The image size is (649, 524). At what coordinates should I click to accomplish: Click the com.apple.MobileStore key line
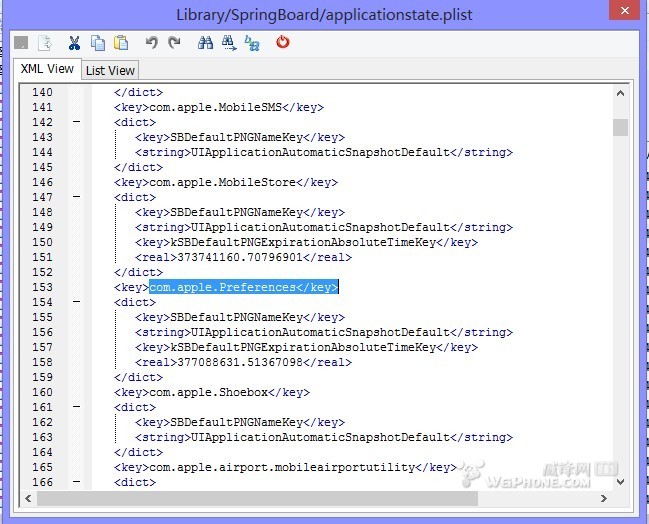pos(226,182)
